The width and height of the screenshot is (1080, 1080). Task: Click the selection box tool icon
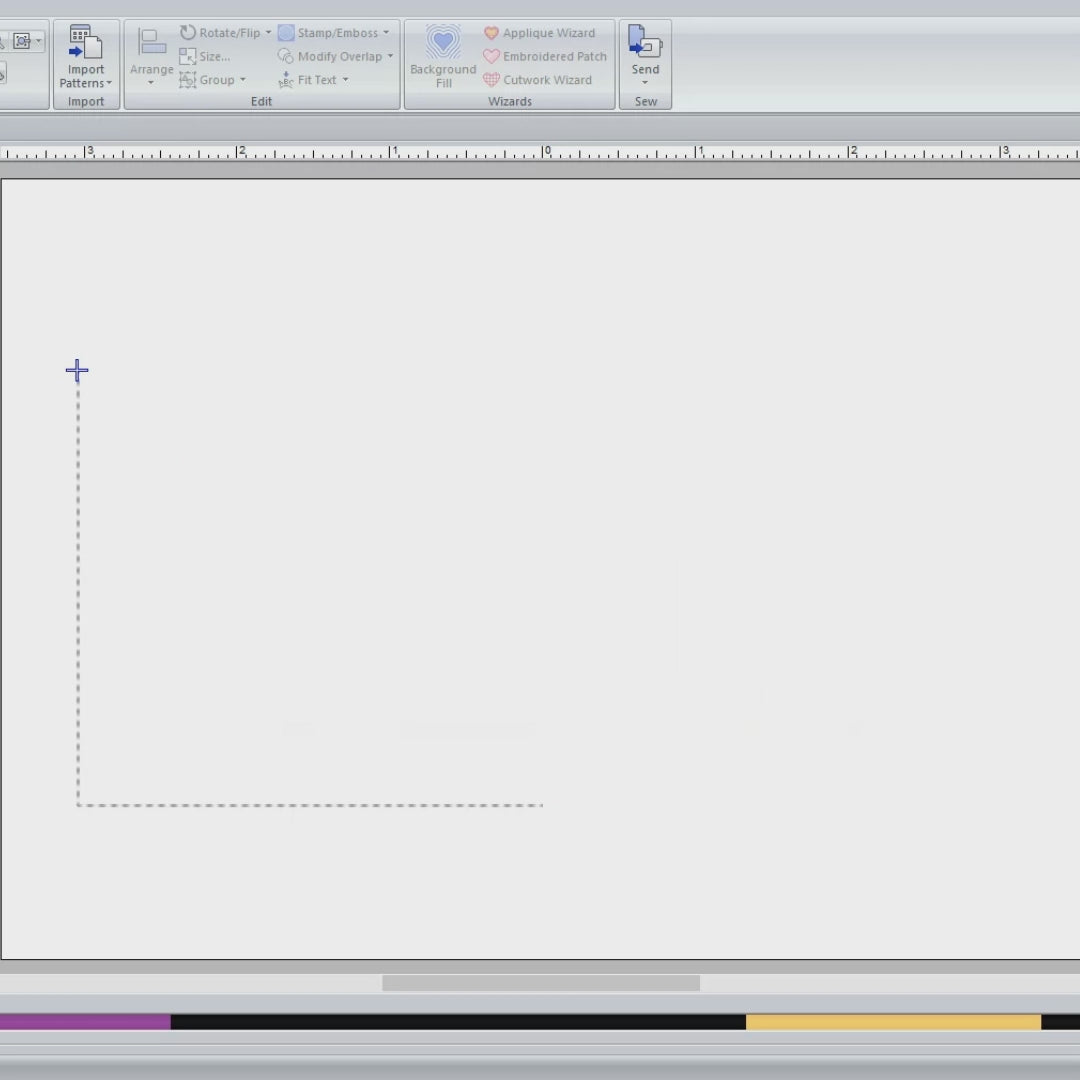coord(22,41)
